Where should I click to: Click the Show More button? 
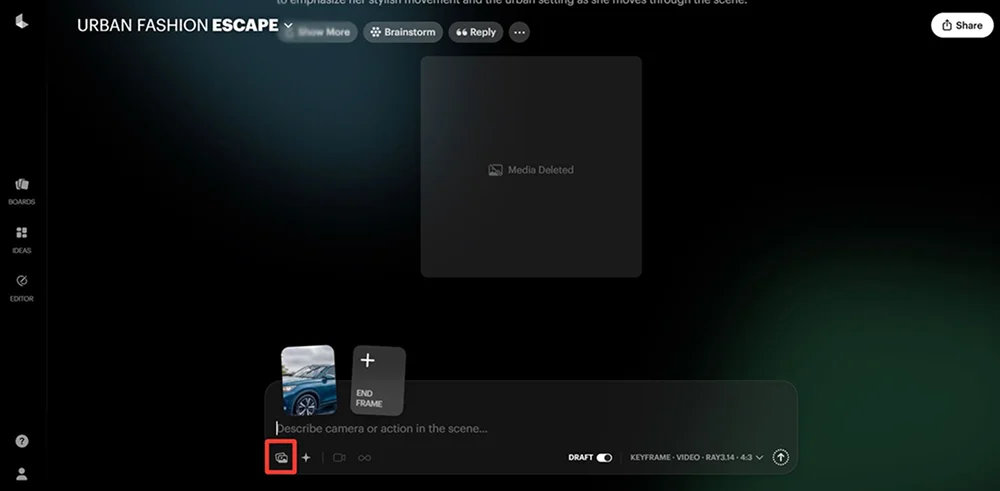coord(318,32)
